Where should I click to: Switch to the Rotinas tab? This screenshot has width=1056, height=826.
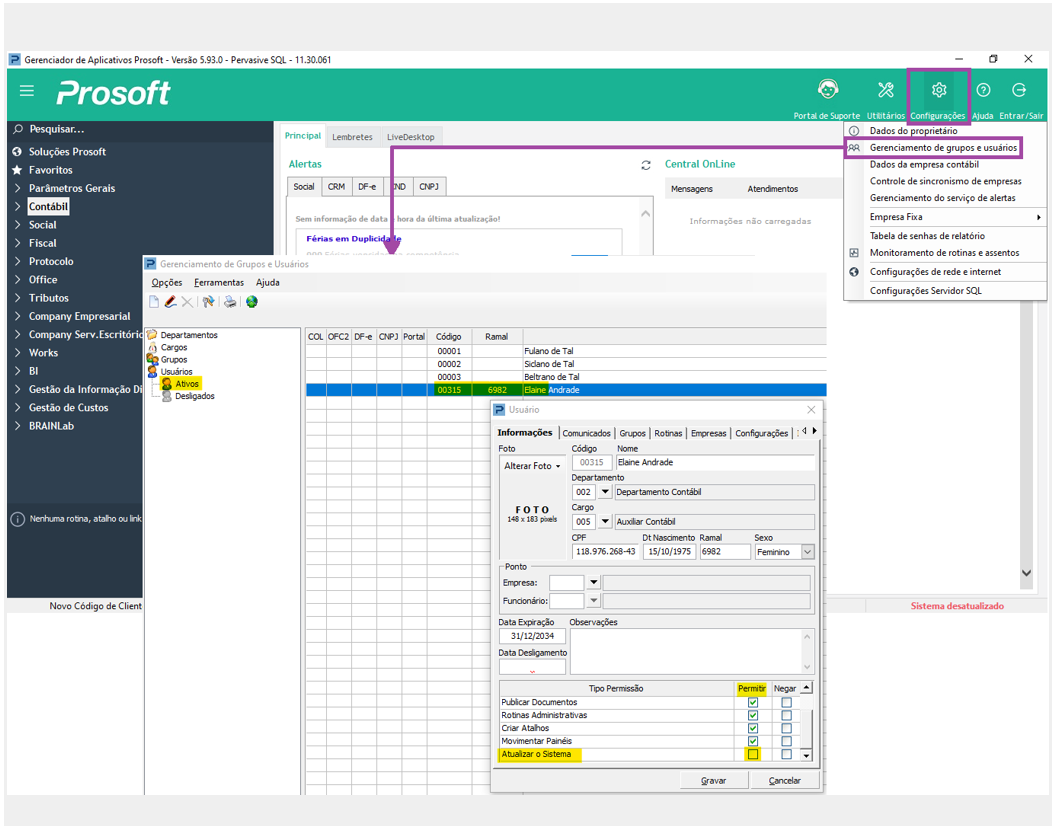click(x=668, y=433)
